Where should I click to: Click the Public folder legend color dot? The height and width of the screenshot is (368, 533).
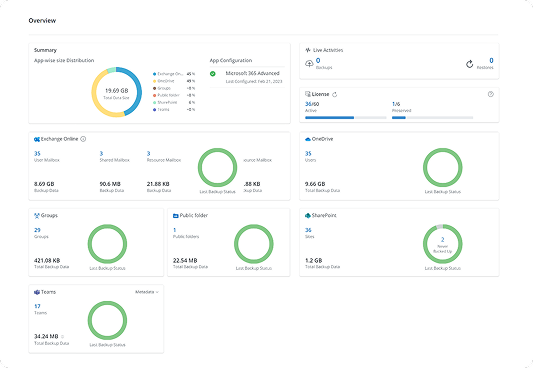point(154,95)
